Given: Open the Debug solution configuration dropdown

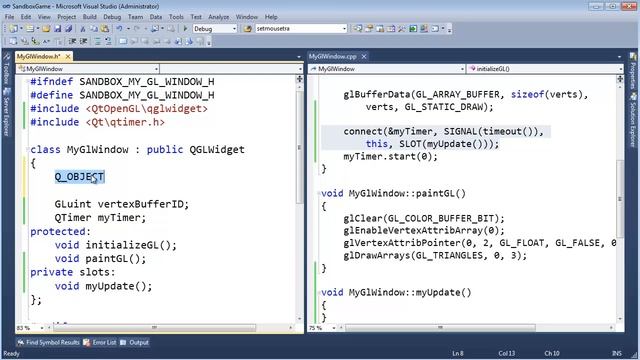Looking at the screenshot, I should (234, 29).
